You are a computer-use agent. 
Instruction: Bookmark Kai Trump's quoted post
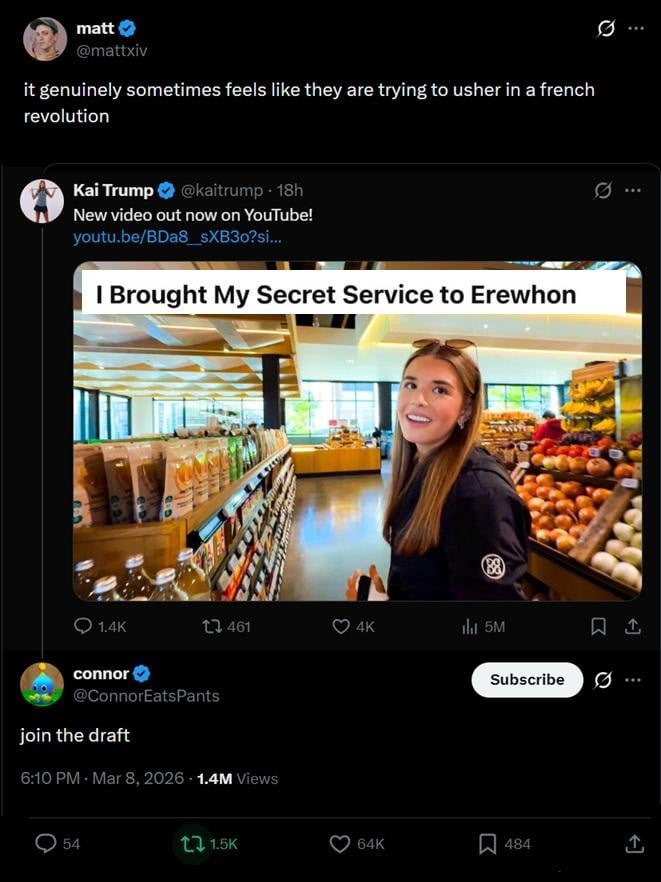click(x=598, y=626)
